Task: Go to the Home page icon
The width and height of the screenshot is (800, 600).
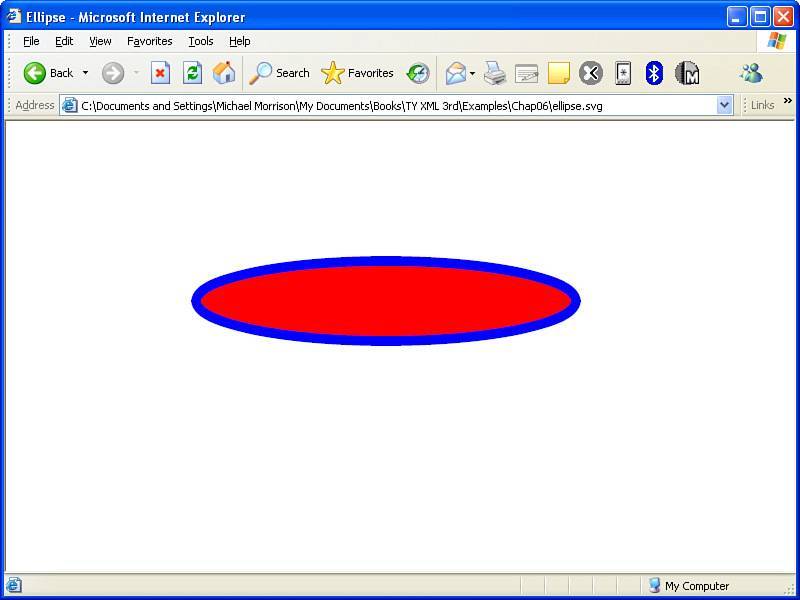Action: tap(224, 73)
